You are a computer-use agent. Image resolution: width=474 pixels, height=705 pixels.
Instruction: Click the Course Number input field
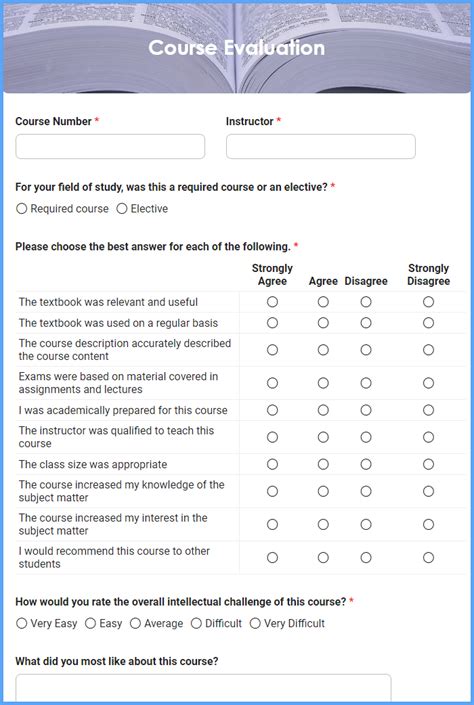click(x=110, y=146)
